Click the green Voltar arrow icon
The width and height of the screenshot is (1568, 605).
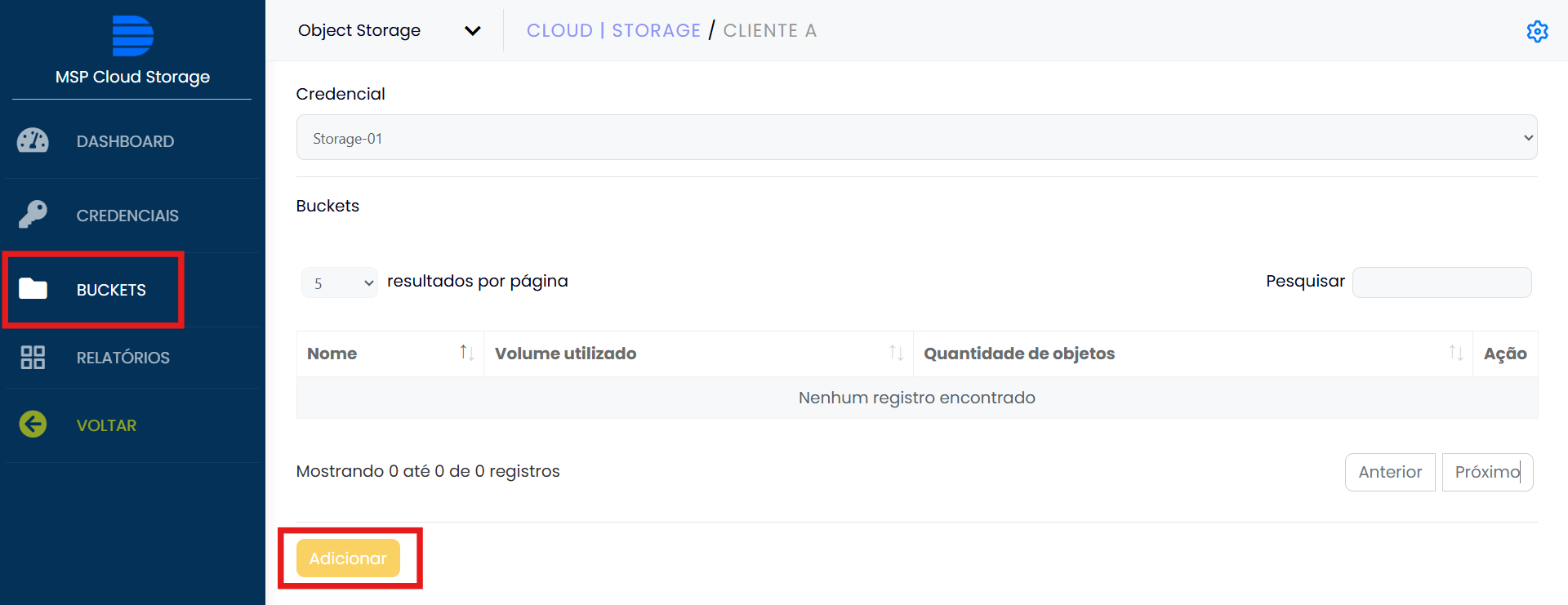[33, 425]
